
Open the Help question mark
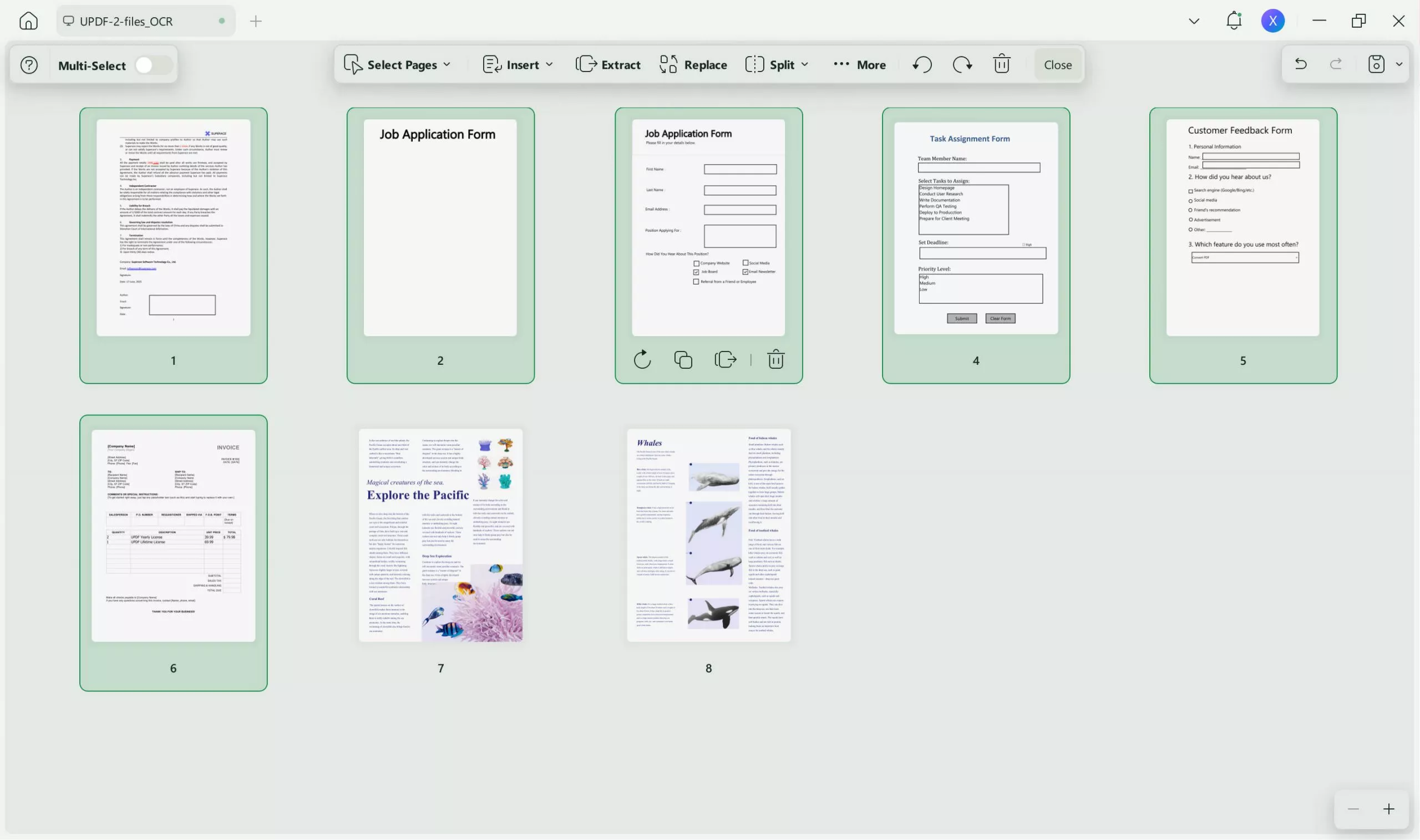28,64
